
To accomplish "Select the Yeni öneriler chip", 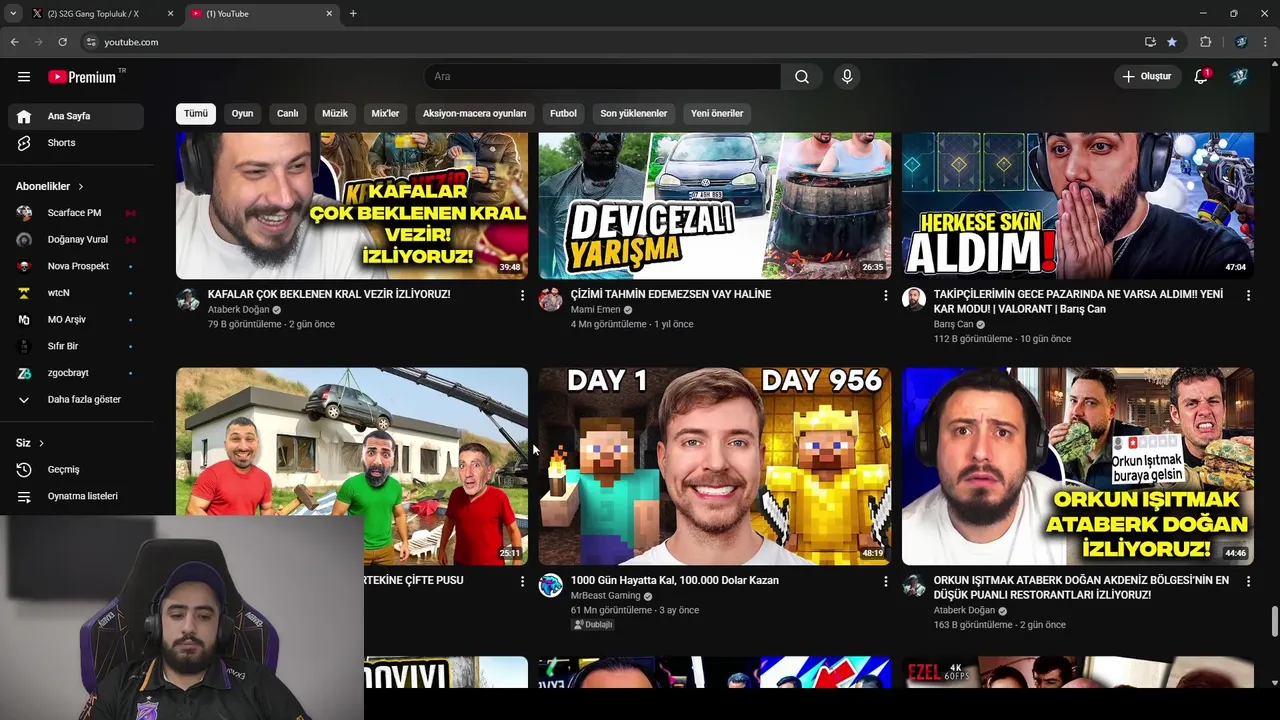I will pos(717,114).
